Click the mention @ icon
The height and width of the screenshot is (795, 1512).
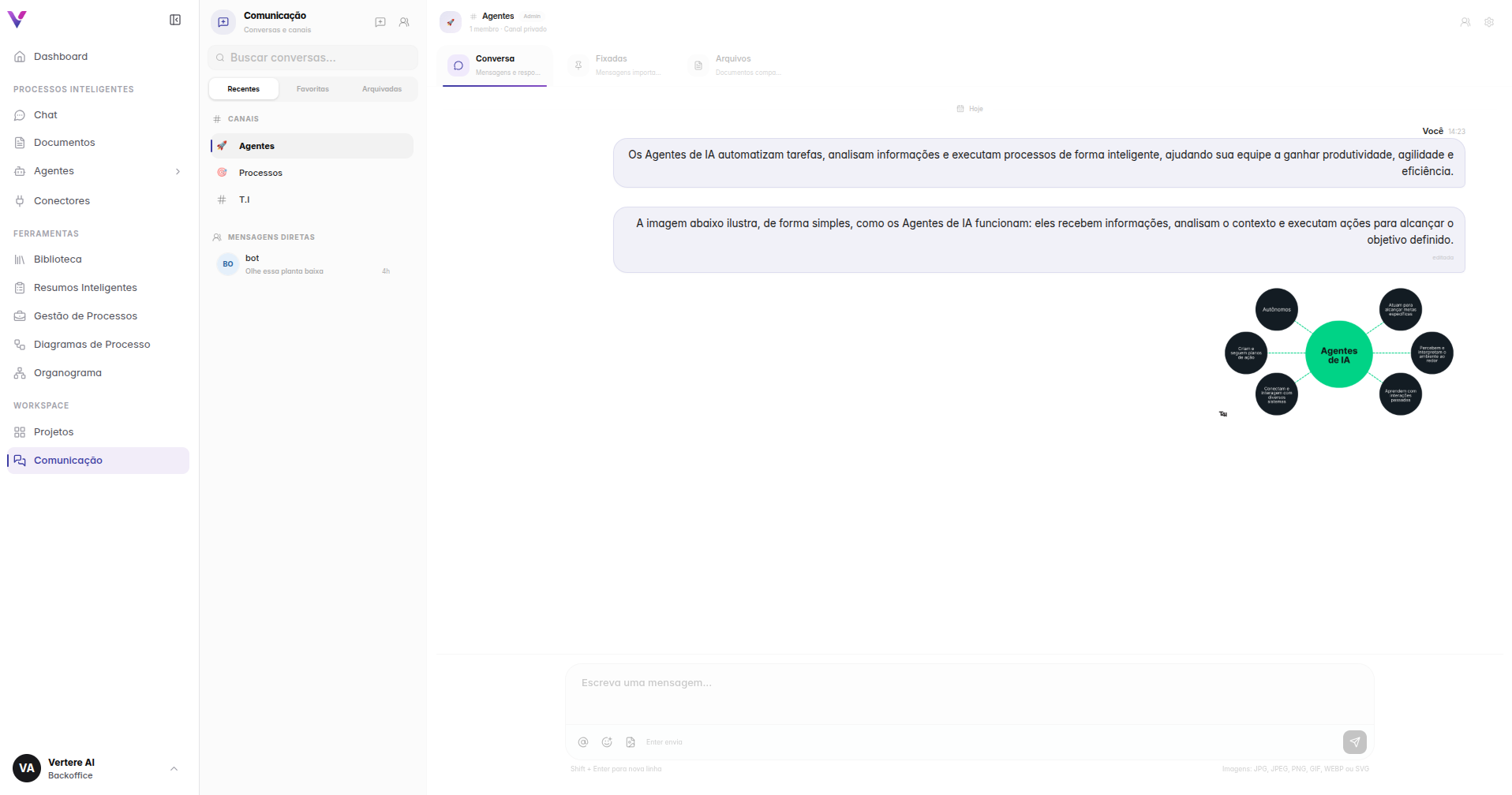tap(583, 742)
